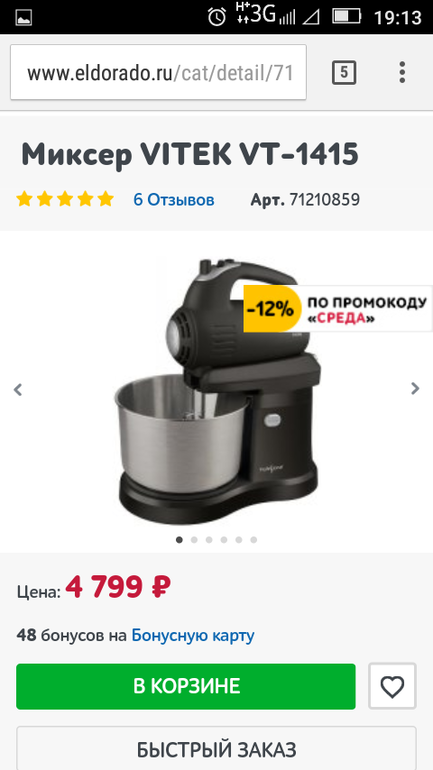
Task: Add mixer to favorites with heart icon
Action: (x=392, y=686)
